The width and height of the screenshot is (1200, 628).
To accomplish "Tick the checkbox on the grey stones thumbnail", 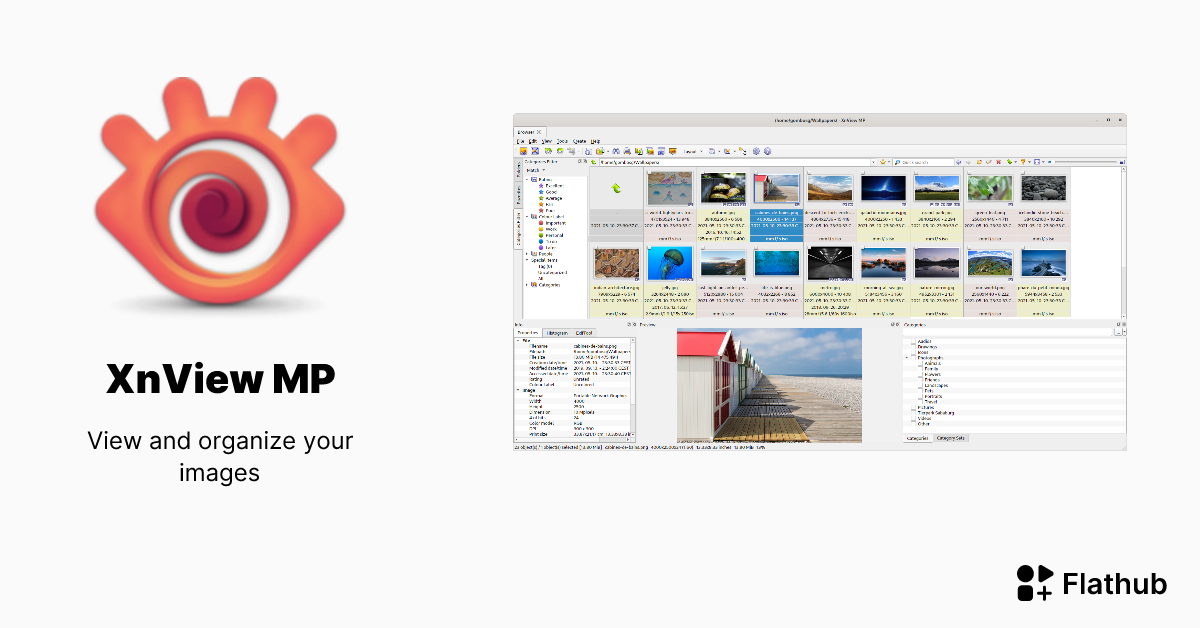I will pyautogui.click(x=1023, y=172).
